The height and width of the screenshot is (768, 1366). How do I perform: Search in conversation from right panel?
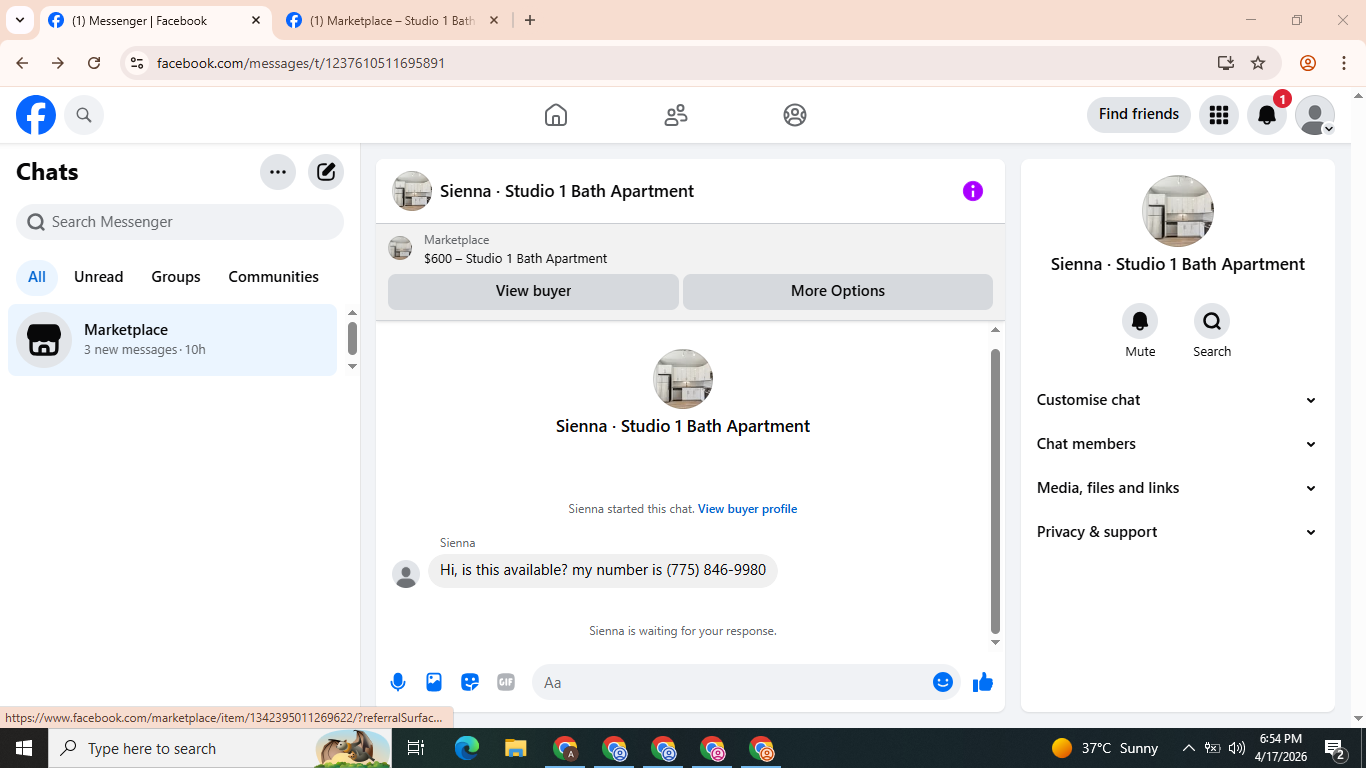pos(1212,321)
